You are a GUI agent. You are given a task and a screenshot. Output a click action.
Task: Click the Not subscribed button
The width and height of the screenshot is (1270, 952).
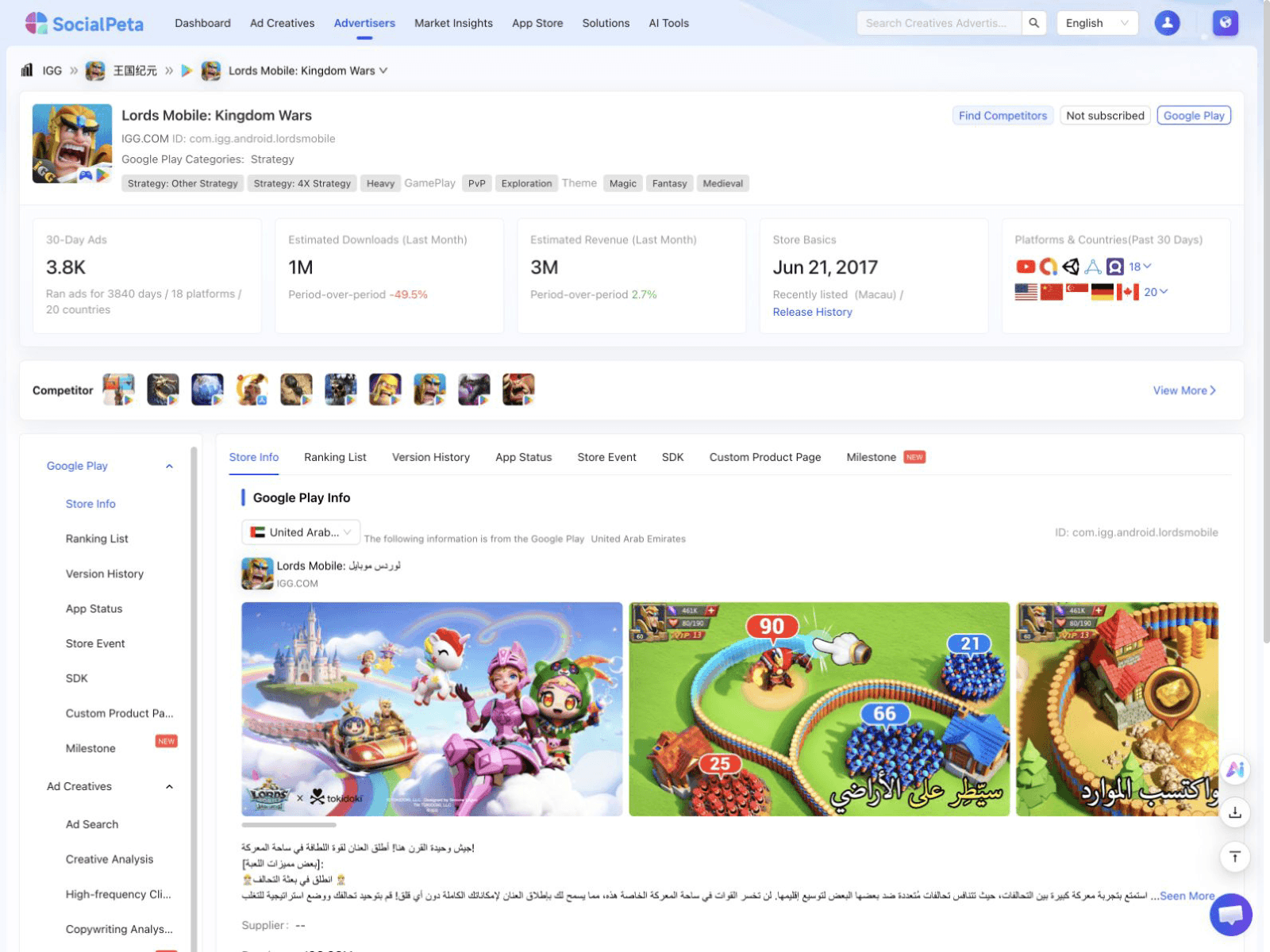(1105, 116)
